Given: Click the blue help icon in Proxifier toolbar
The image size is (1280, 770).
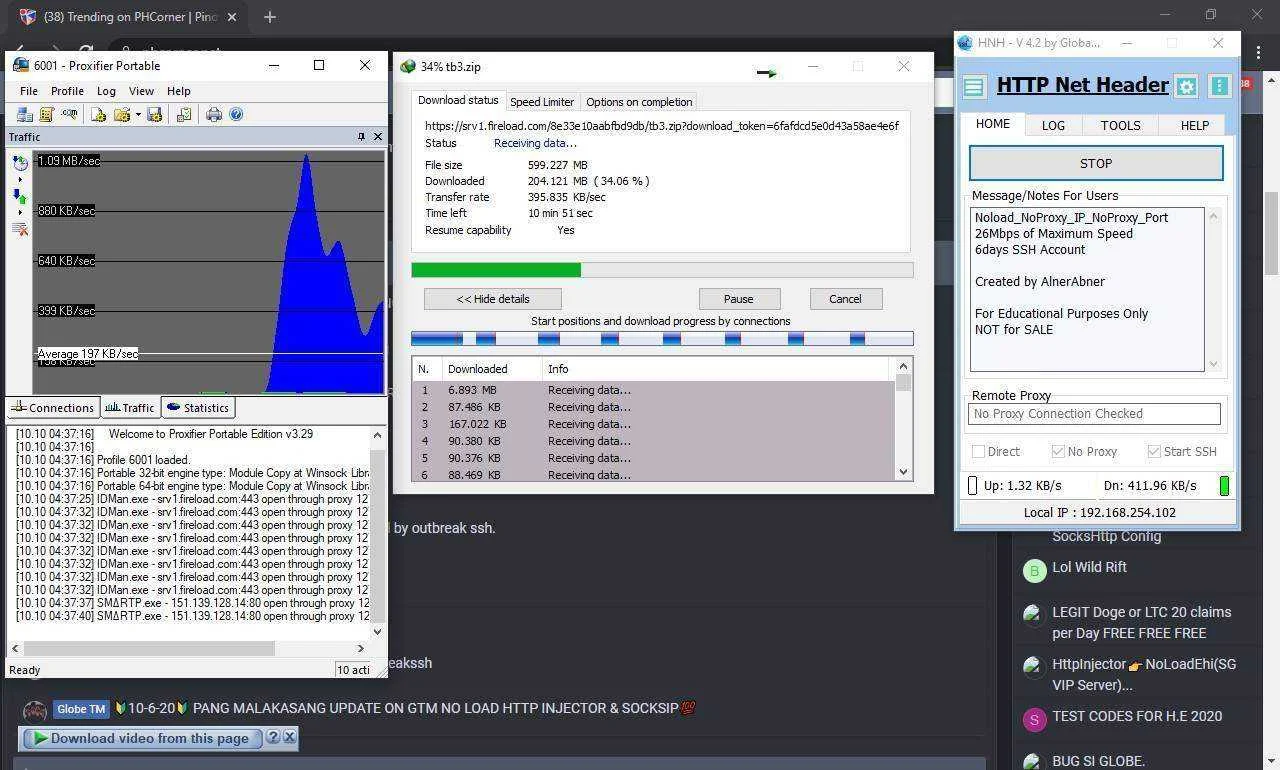Looking at the screenshot, I should (x=236, y=115).
